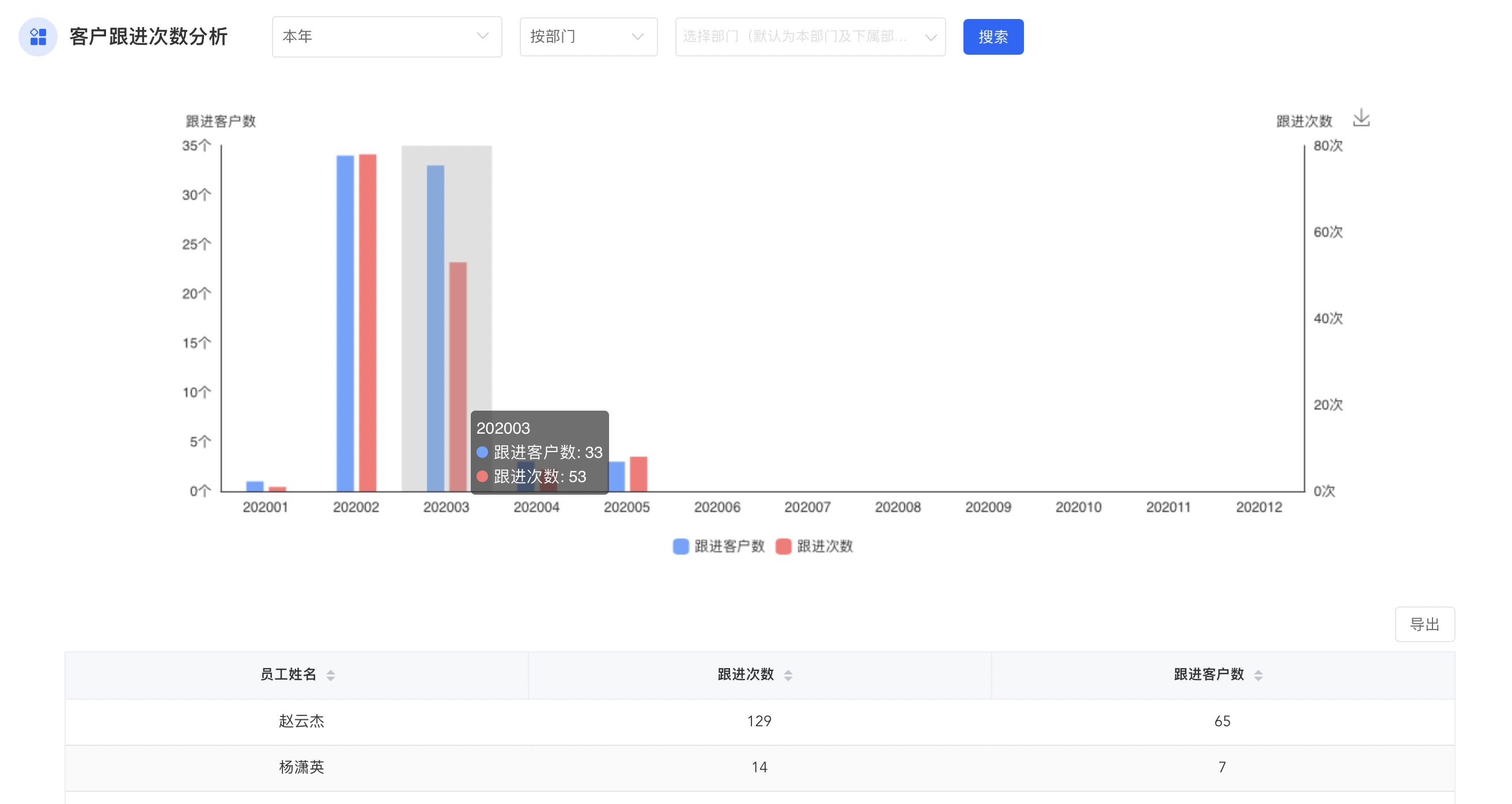Click the value 65 in 赵云杰 row

pos(1223,721)
